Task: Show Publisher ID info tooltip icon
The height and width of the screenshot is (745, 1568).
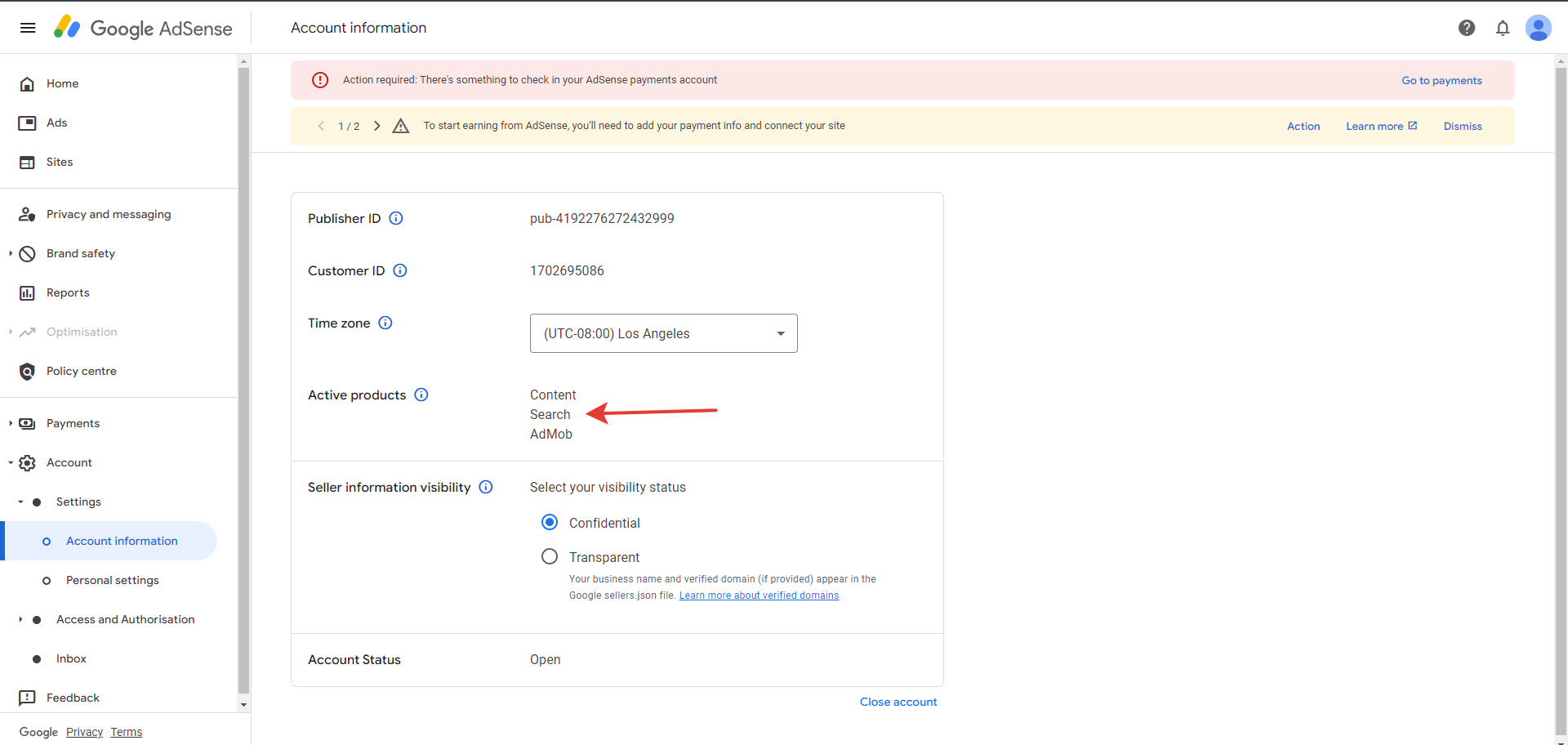Action: [396, 218]
